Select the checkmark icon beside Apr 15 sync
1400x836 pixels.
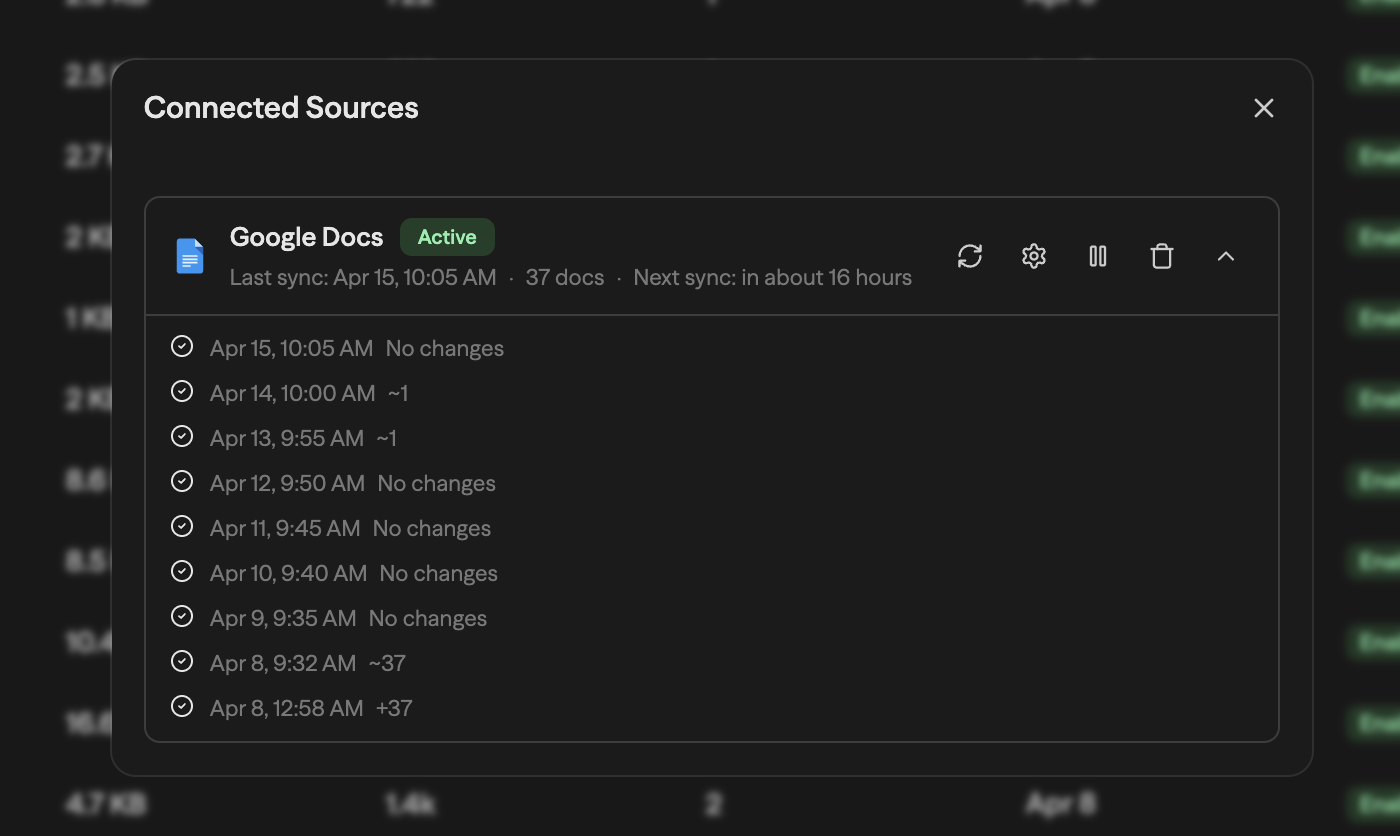pyautogui.click(x=182, y=345)
